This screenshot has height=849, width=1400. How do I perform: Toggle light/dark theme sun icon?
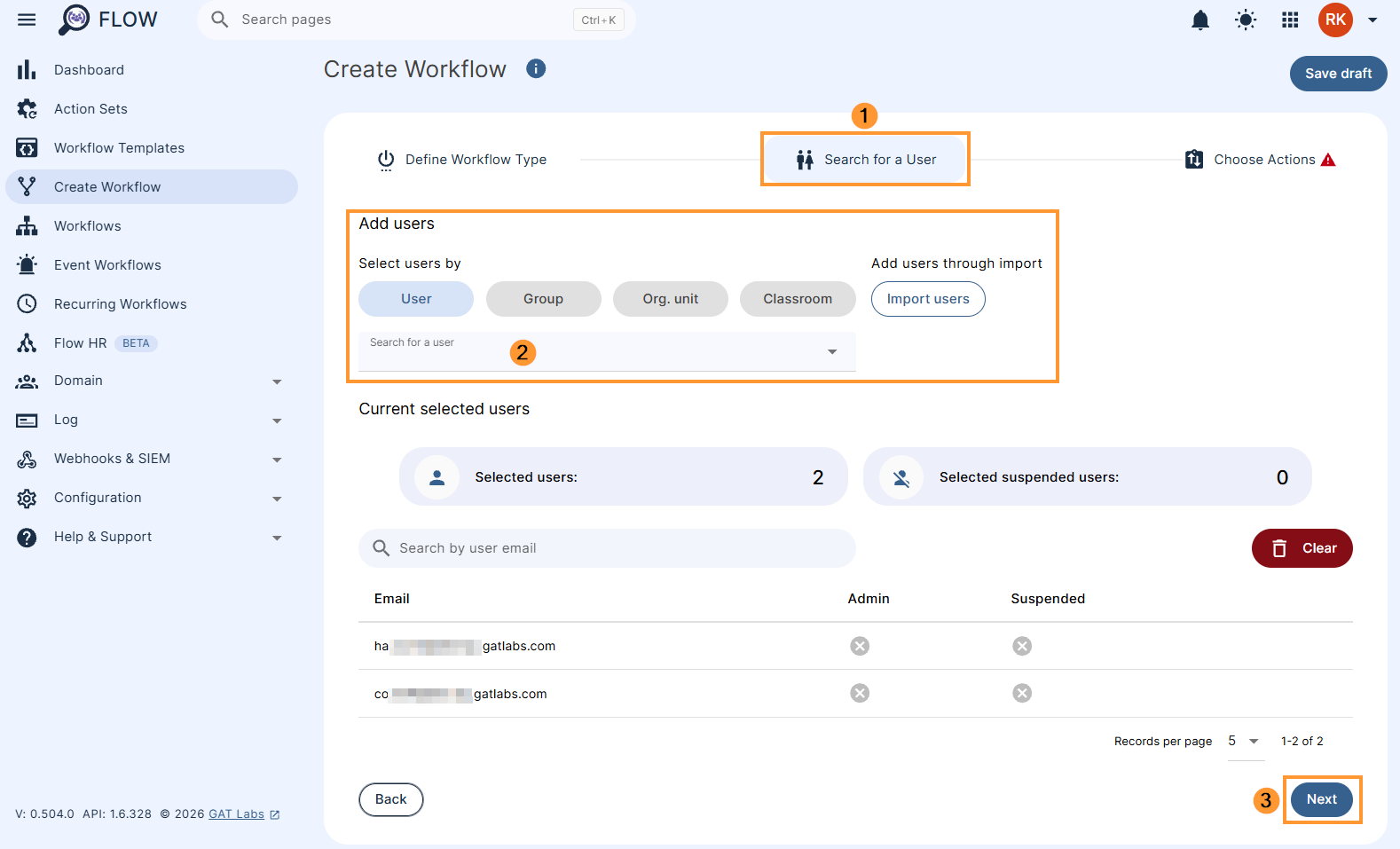[x=1246, y=20]
